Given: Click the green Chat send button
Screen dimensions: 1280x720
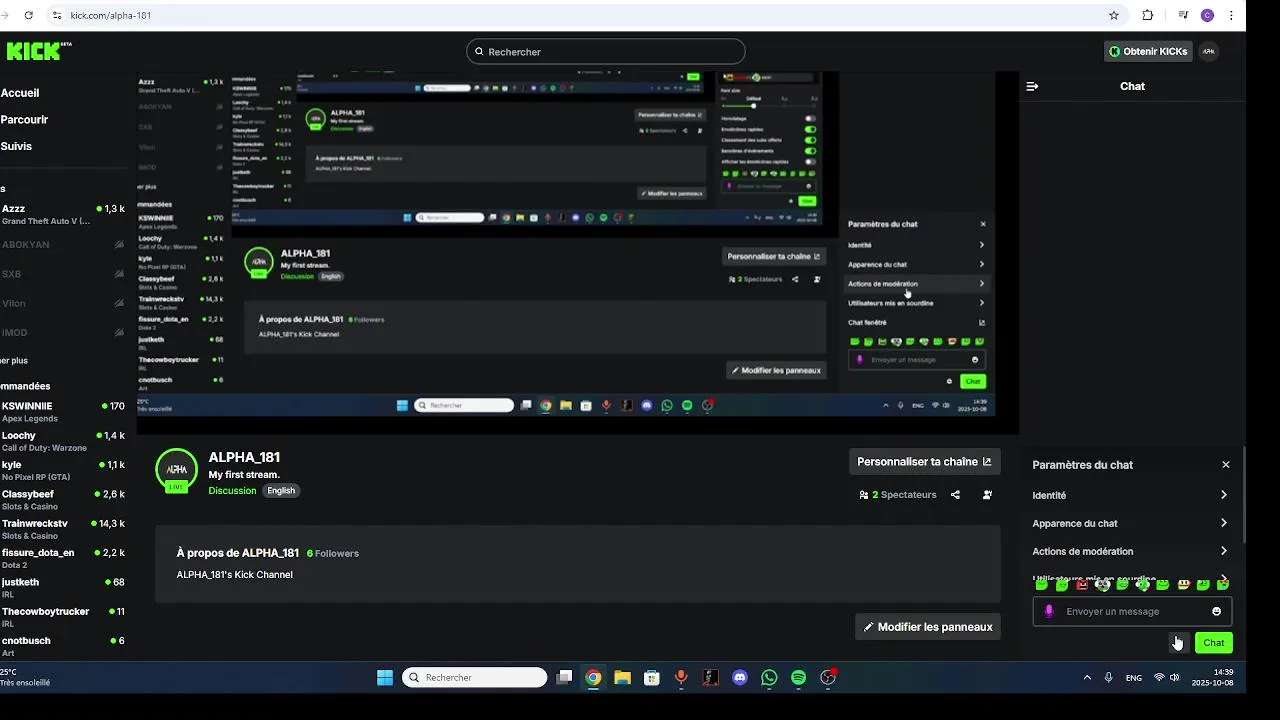Looking at the screenshot, I should 1214,643.
